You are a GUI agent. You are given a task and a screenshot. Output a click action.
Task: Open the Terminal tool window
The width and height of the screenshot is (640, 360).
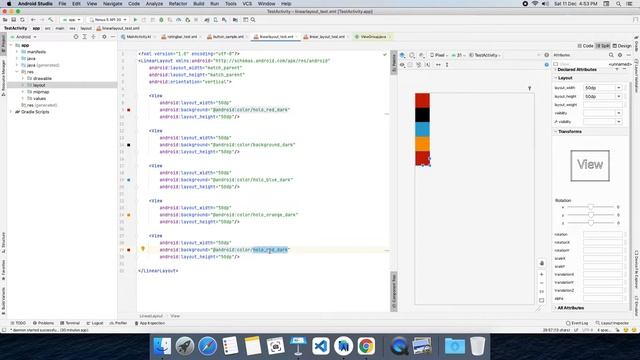[70, 323]
